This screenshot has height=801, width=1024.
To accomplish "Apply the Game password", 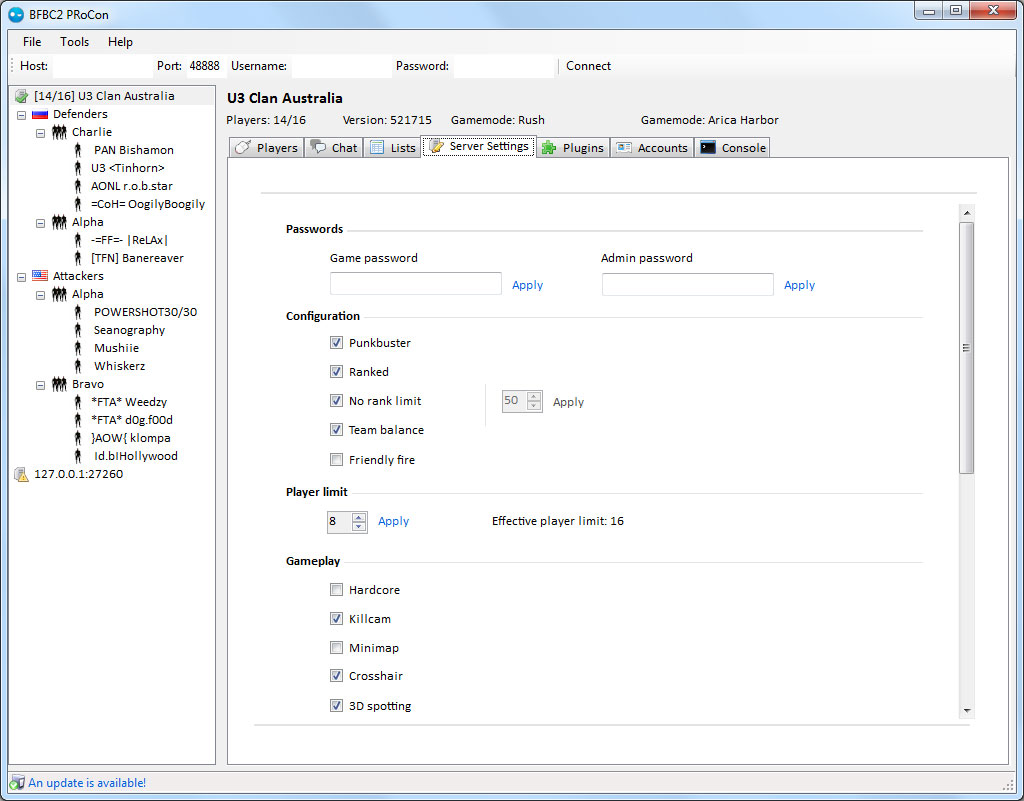I will [x=528, y=285].
